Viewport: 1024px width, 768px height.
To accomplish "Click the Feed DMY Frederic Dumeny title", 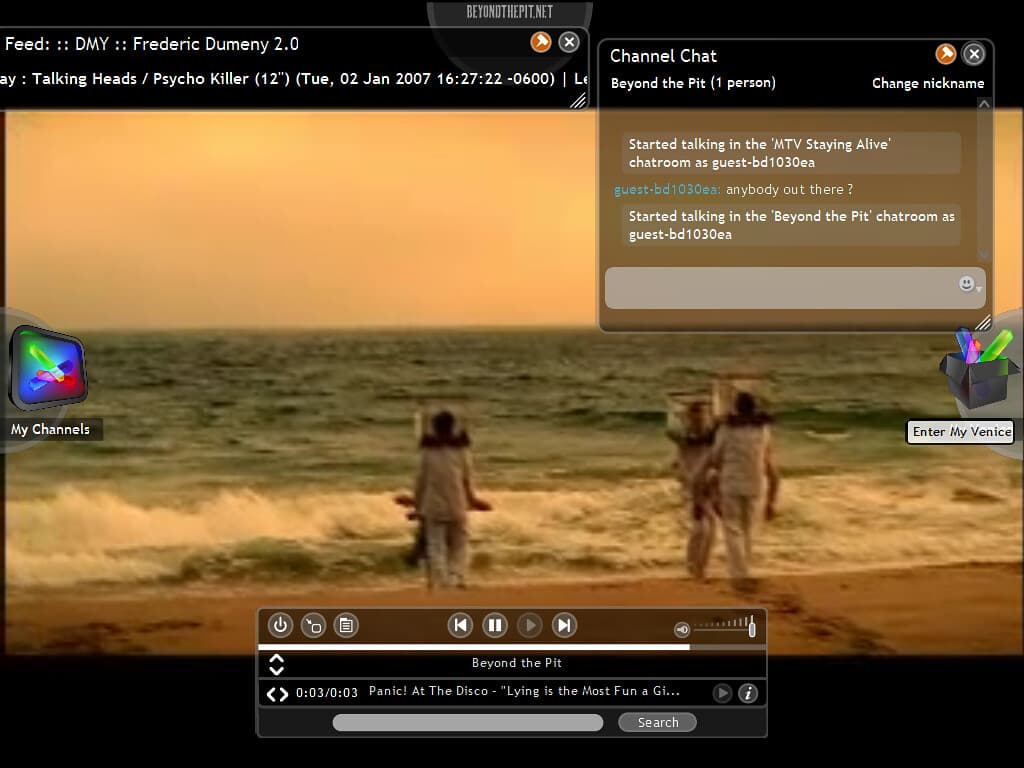I will pyautogui.click(x=152, y=44).
